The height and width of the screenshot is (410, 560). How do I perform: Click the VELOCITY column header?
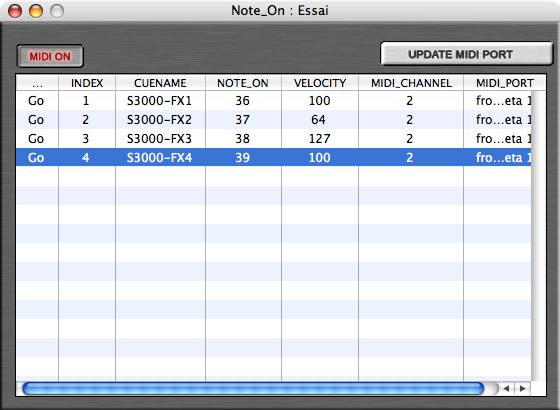click(320, 83)
